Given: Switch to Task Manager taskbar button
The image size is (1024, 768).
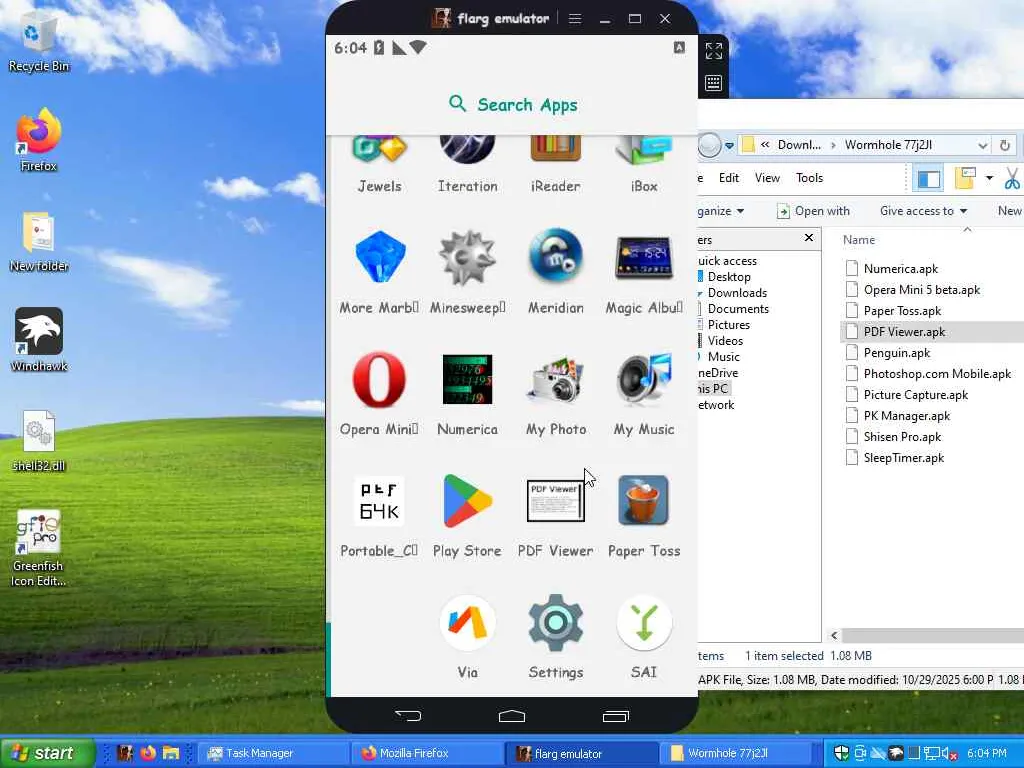Looking at the screenshot, I should (273, 753).
